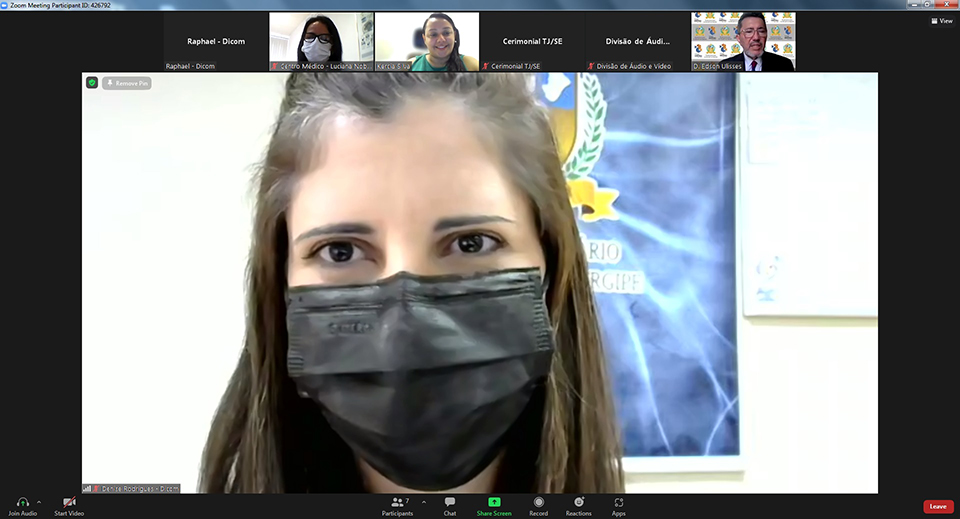Open the Reactions menu

click(578, 502)
